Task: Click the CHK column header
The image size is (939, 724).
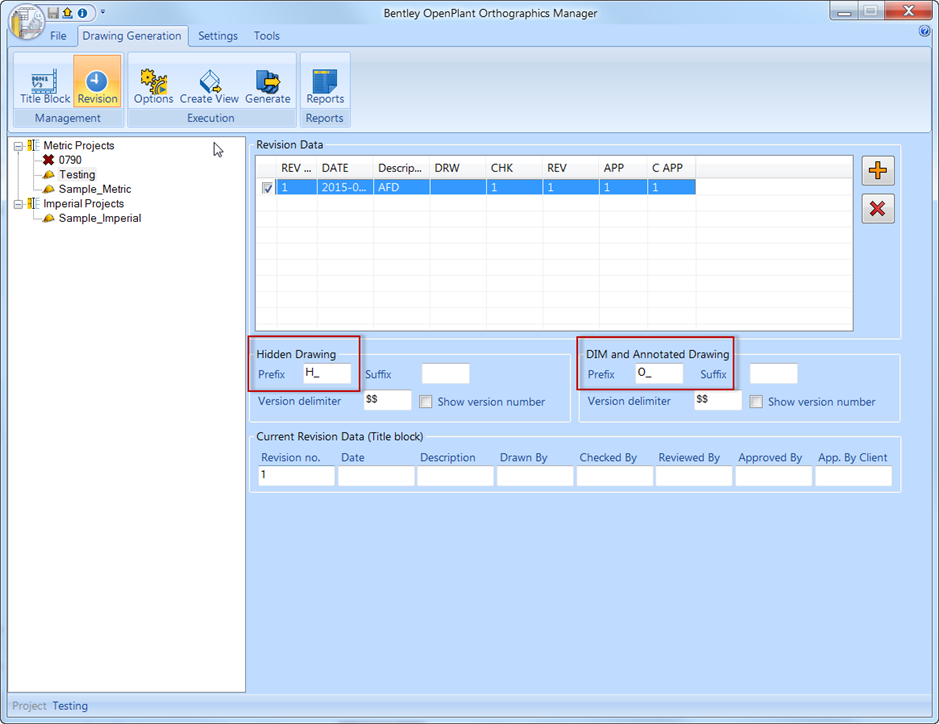Action: click(514, 168)
